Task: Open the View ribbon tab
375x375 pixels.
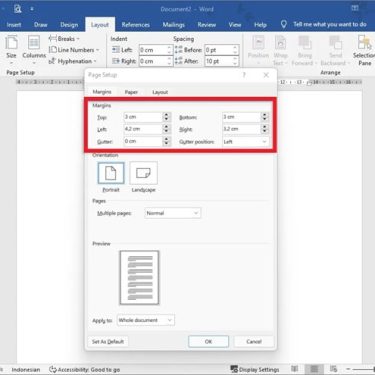Action: (x=235, y=25)
